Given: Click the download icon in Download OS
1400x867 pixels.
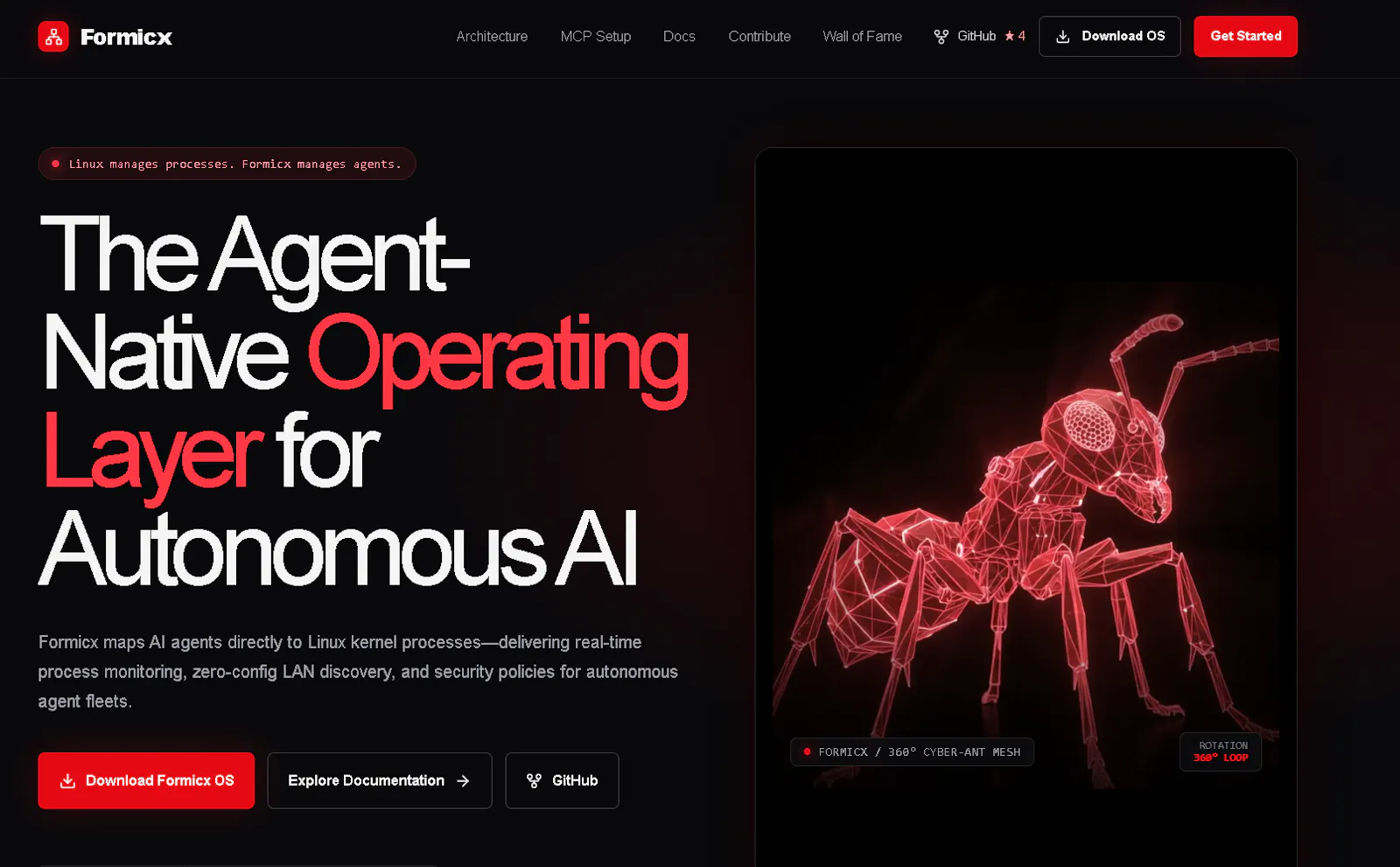Looking at the screenshot, I should [1063, 37].
